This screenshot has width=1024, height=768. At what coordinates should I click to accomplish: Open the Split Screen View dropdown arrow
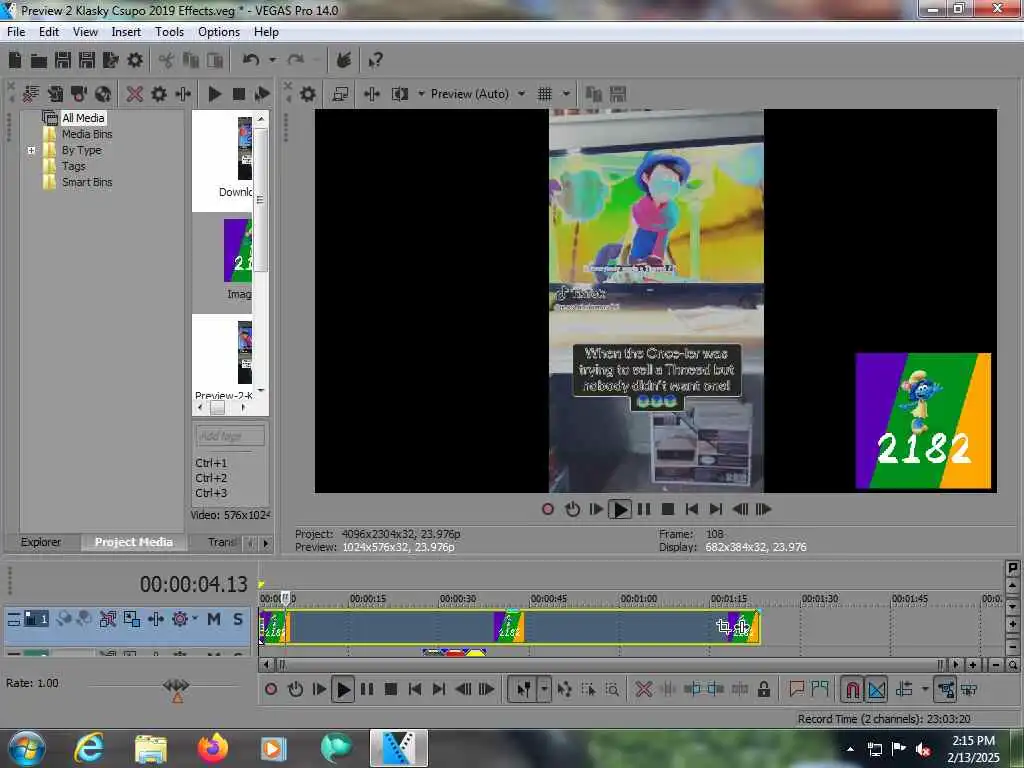[421, 94]
